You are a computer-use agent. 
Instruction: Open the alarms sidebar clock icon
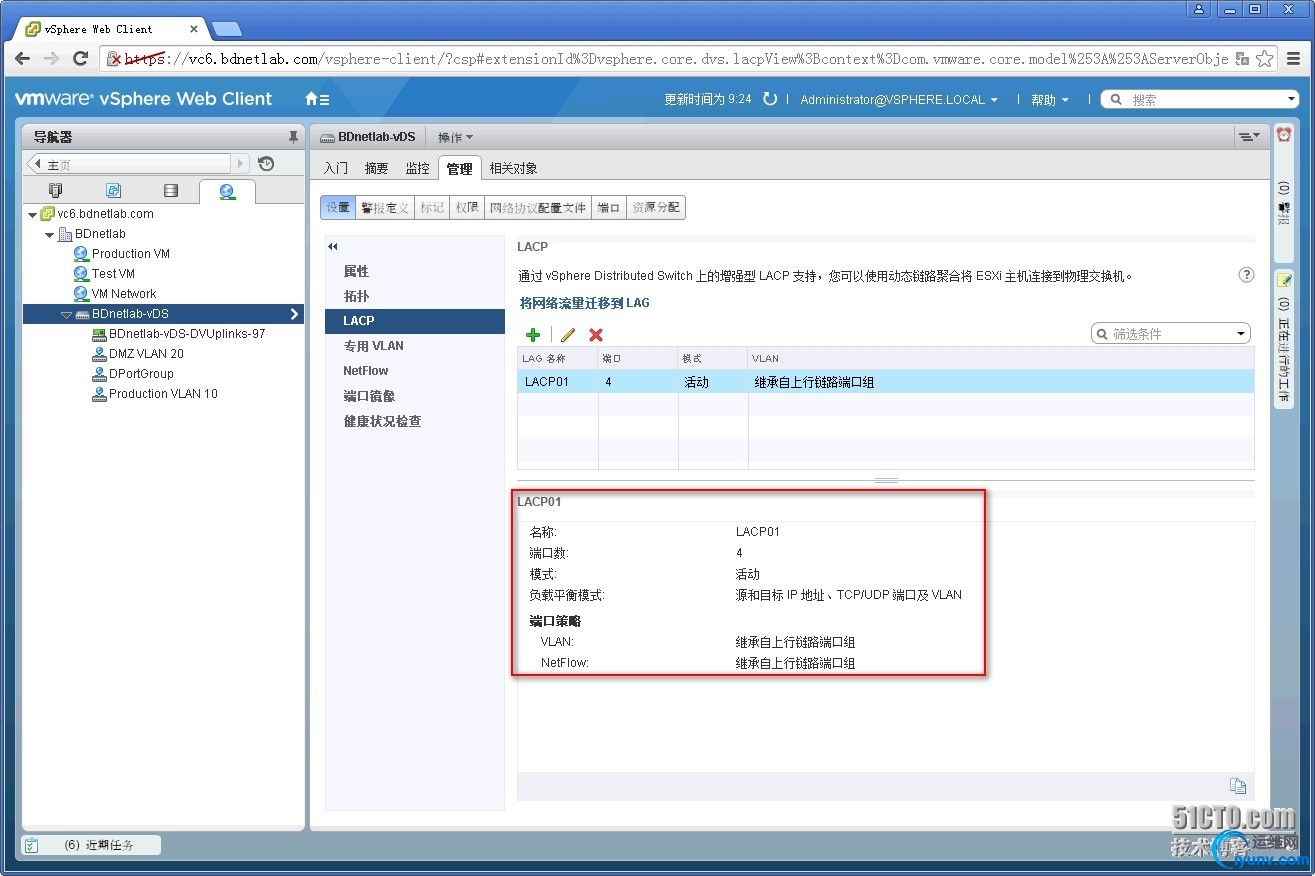point(1284,135)
